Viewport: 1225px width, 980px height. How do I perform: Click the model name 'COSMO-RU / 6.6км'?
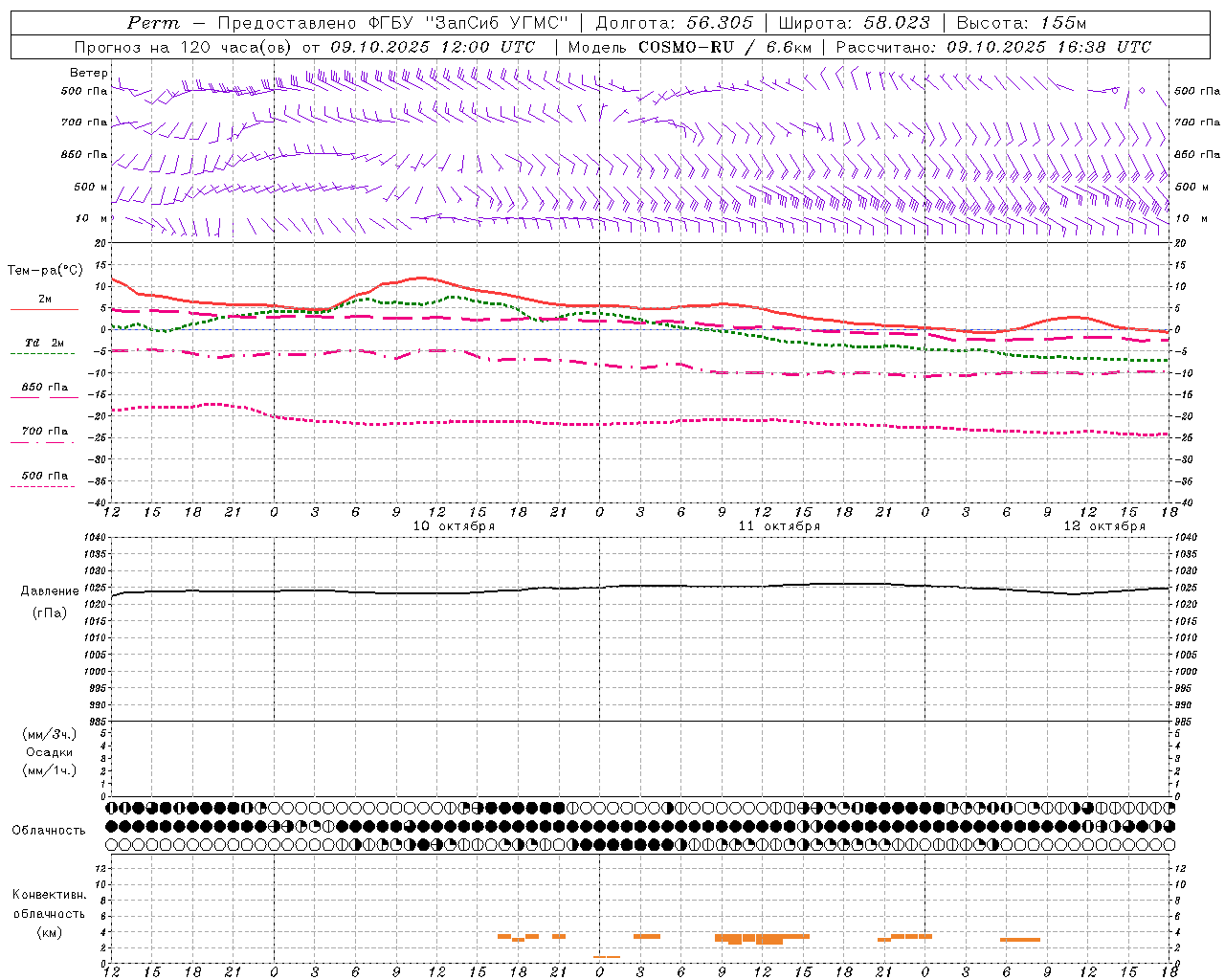click(724, 47)
